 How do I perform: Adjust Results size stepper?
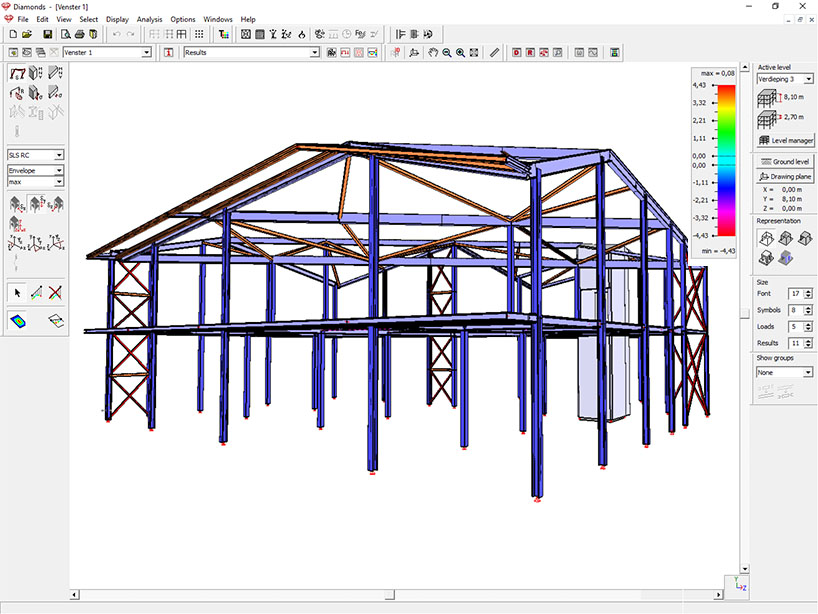click(808, 343)
